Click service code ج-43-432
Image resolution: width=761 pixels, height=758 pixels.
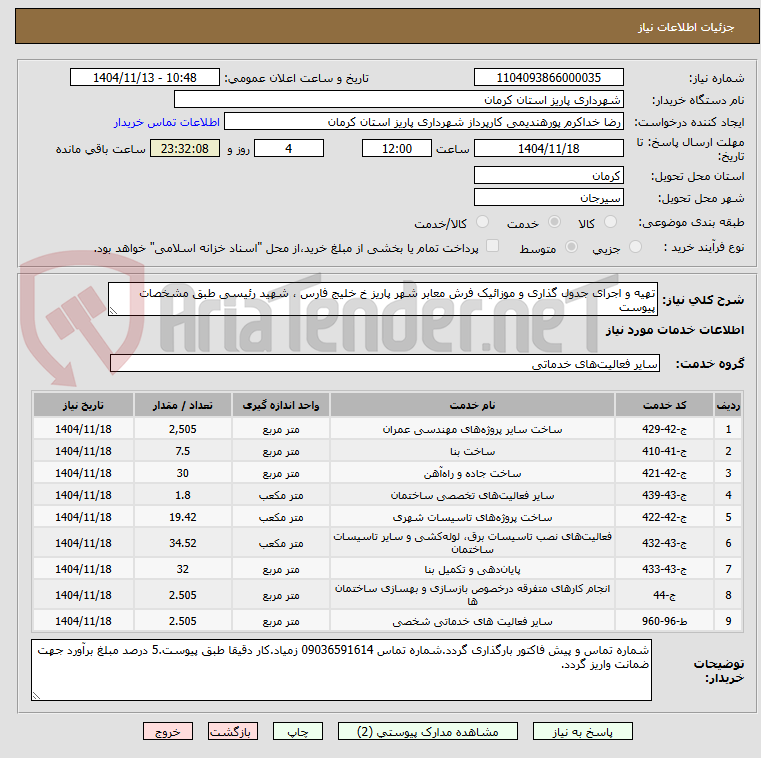point(664,543)
